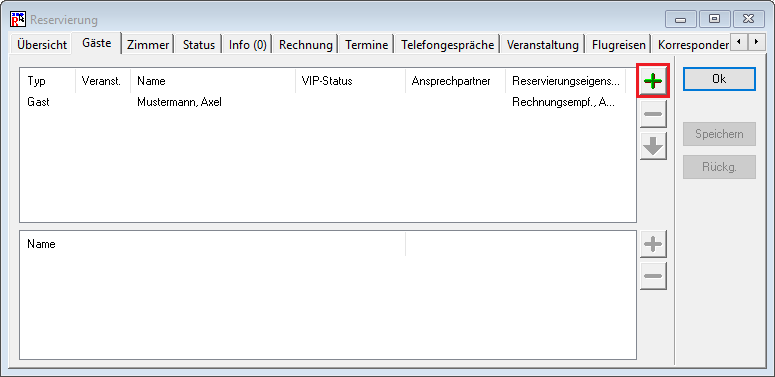Confirm with the Ok button
Screen dimensions: 775x377
[719, 79]
